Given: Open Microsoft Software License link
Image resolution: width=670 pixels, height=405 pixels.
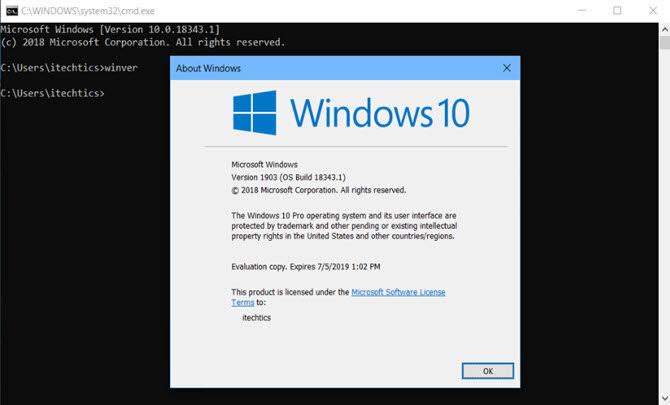Looking at the screenshot, I should coord(398,292).
